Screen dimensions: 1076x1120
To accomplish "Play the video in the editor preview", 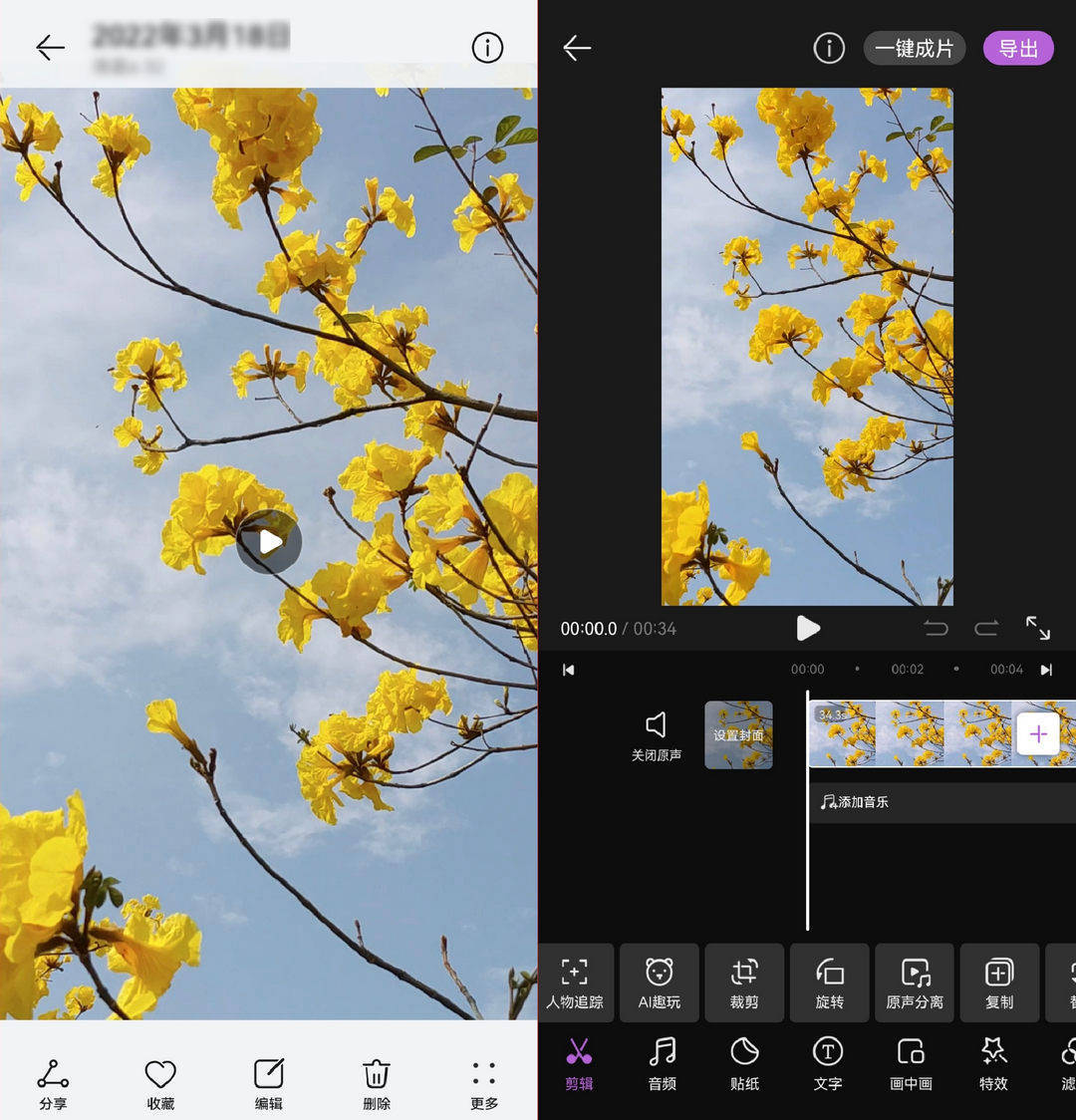I will (808, 628).
